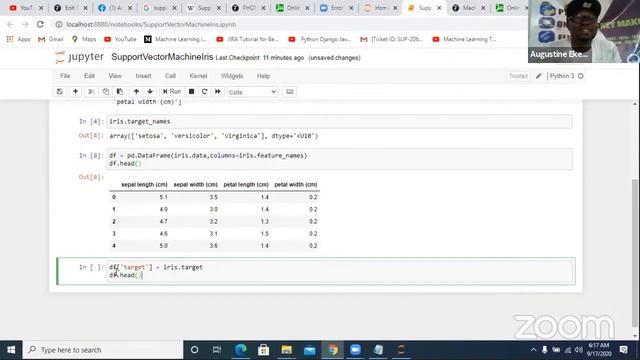Open the Cell menu
640x360 pixels.
(x=170, y=76)
